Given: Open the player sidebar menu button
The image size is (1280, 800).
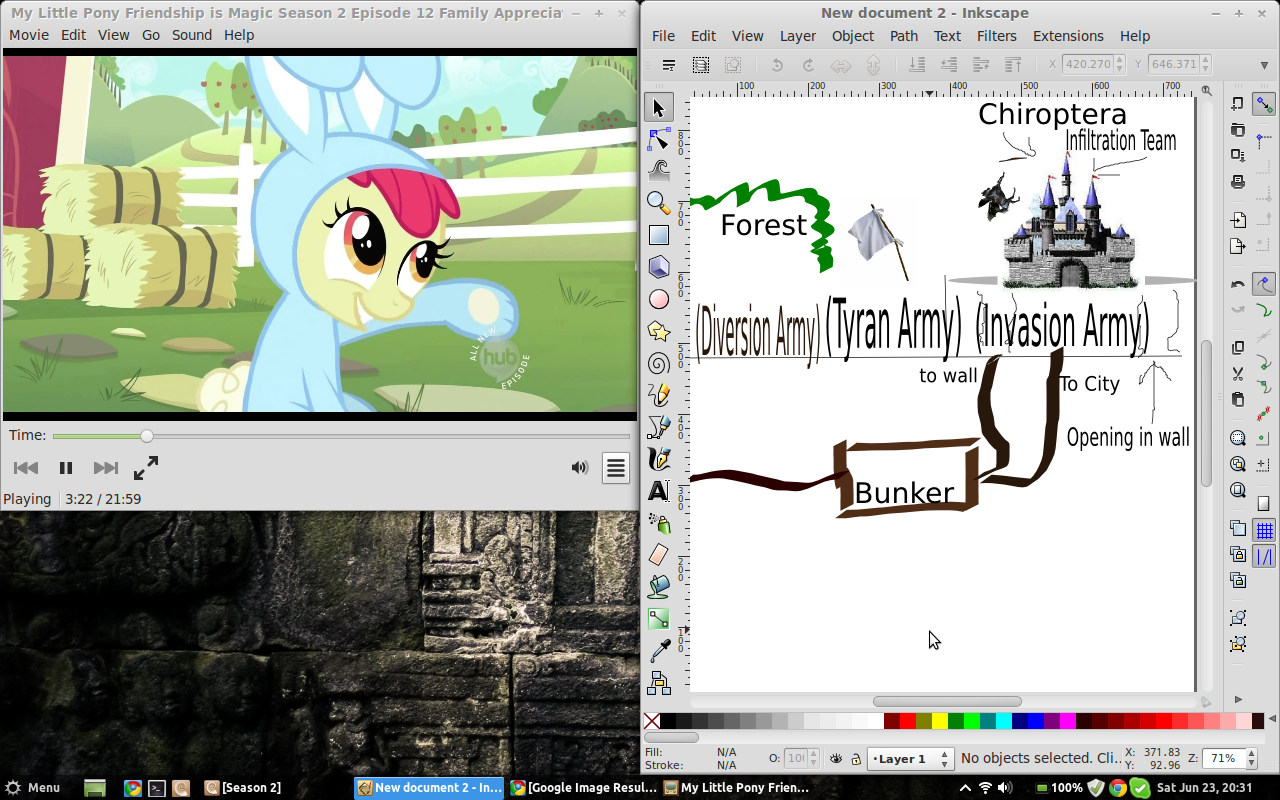Looking at the screenshot, I should tap(615, 468).
